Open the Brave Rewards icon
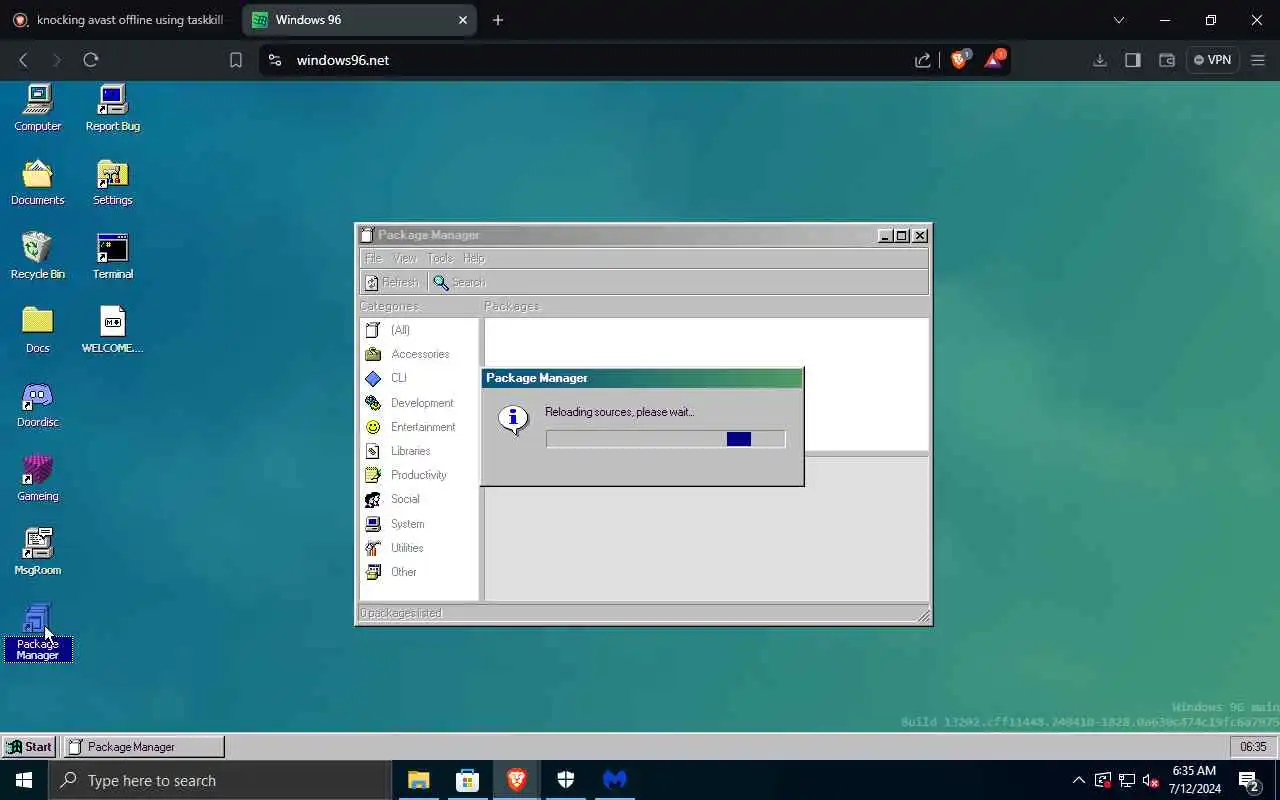Screen dimensions: 1280x800 [994, 59]
